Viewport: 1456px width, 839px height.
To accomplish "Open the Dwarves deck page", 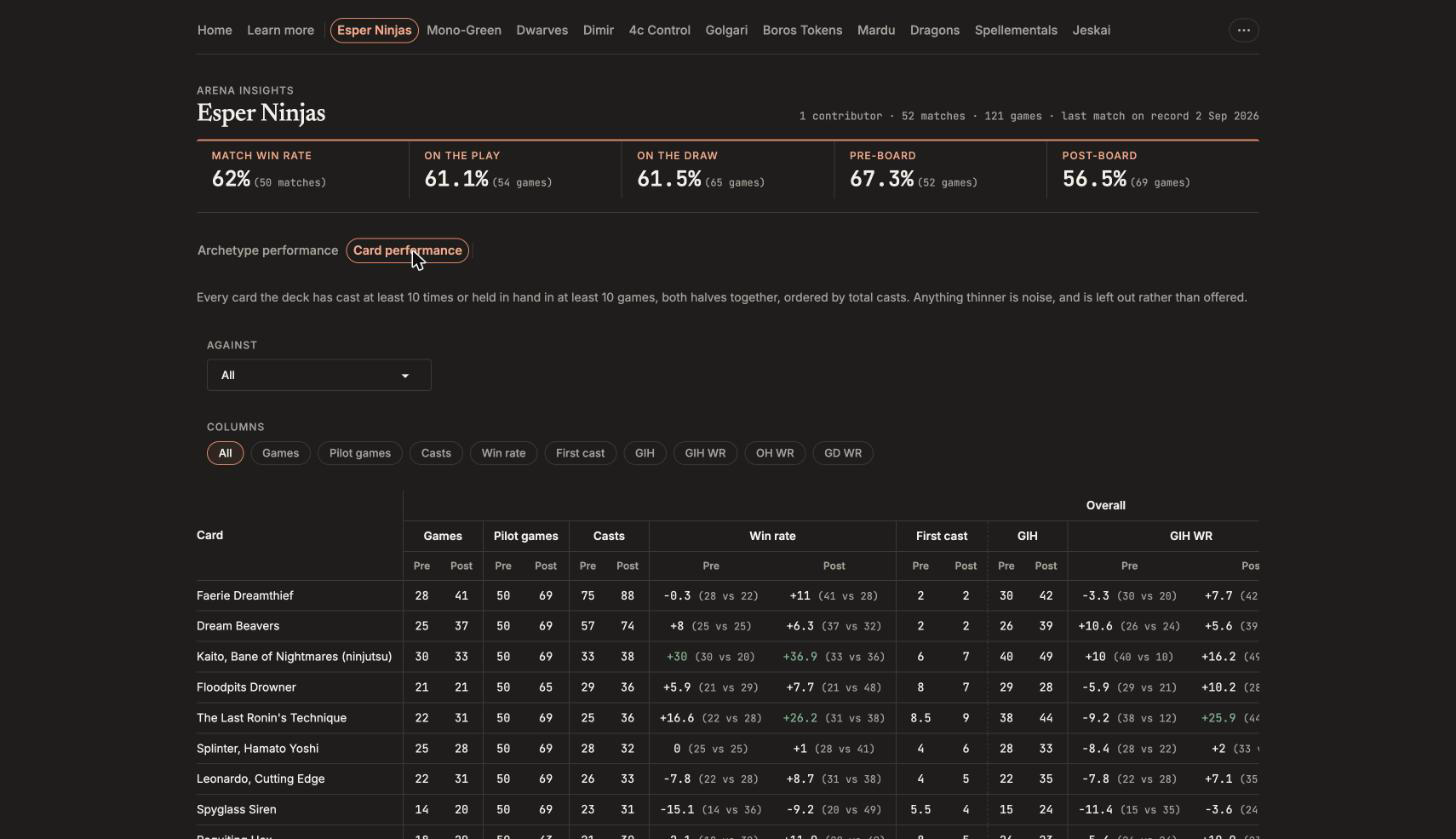I will pyautogui.click(x=542, y=30).
